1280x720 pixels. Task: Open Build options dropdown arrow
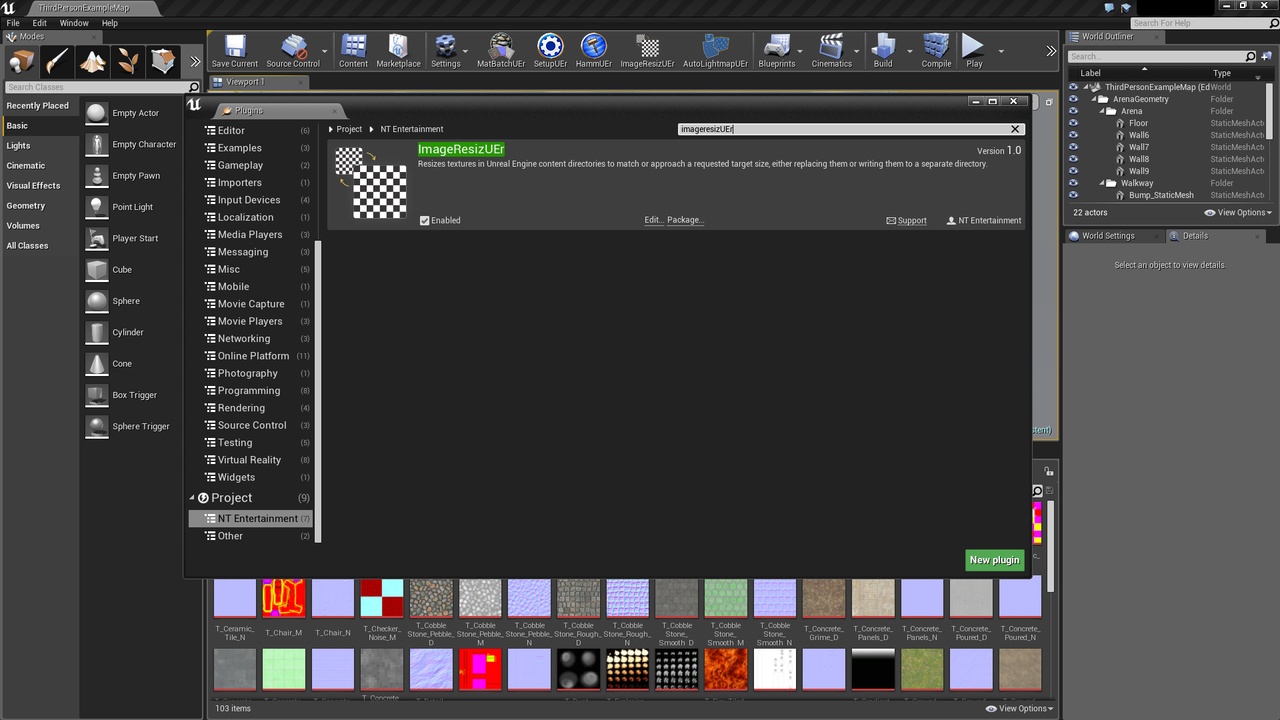tap(909, 51)
